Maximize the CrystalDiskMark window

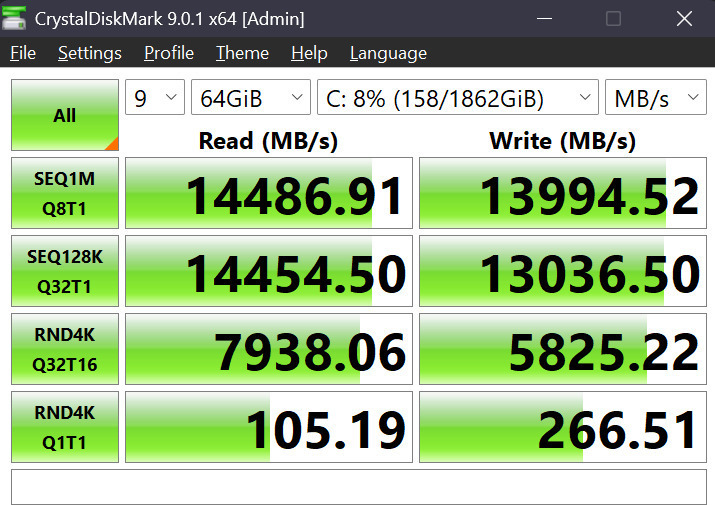[x=613, y=18]
